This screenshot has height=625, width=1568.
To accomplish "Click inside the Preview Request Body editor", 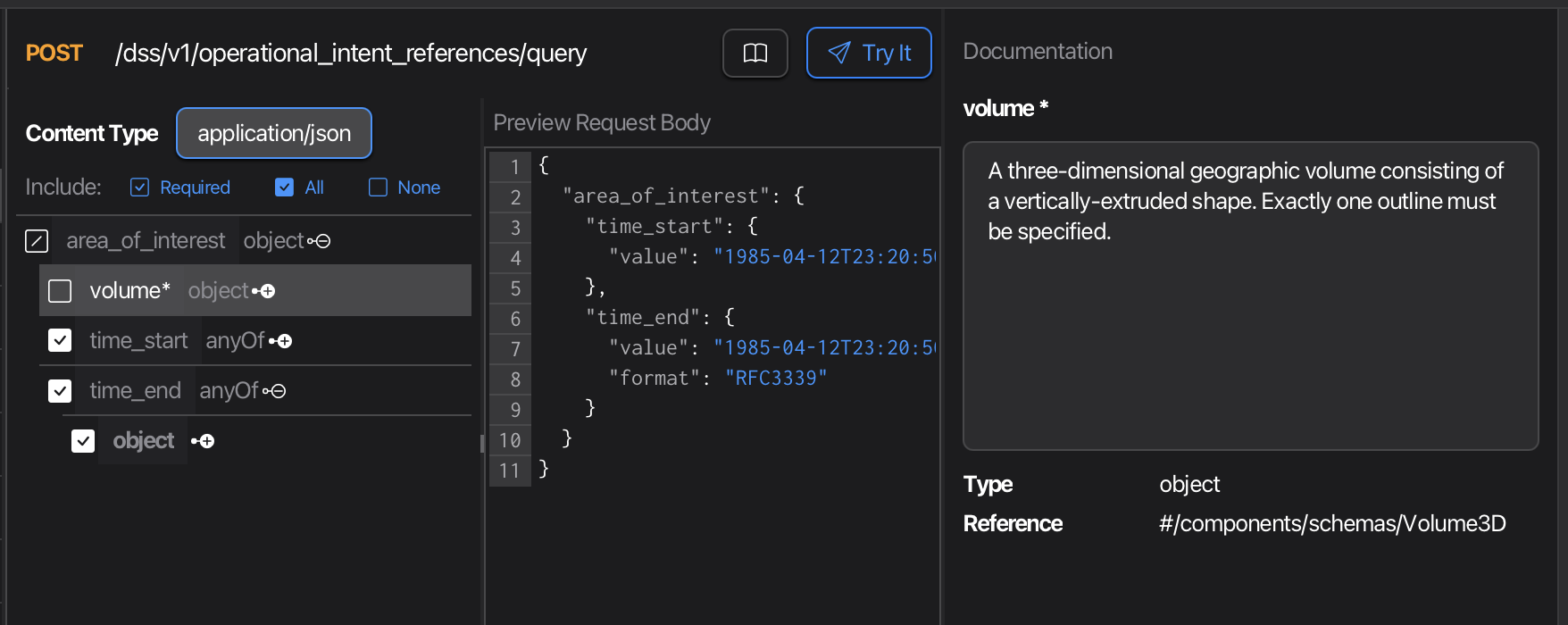I will 732,536.
